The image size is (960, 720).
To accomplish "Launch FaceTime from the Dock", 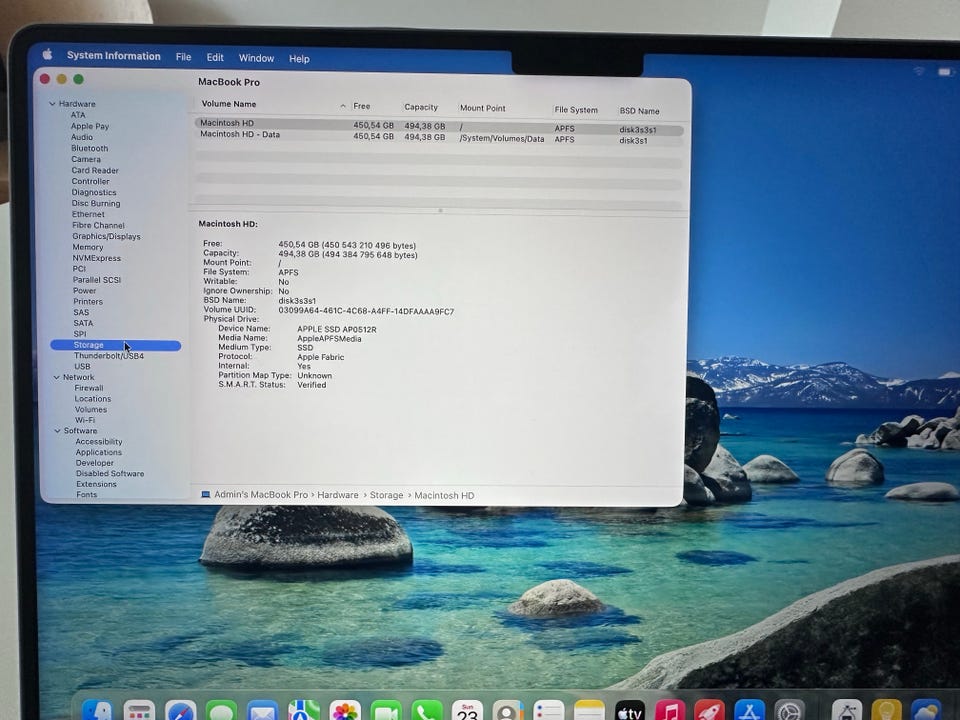I will pyautogui.click(x=386, y=711).
